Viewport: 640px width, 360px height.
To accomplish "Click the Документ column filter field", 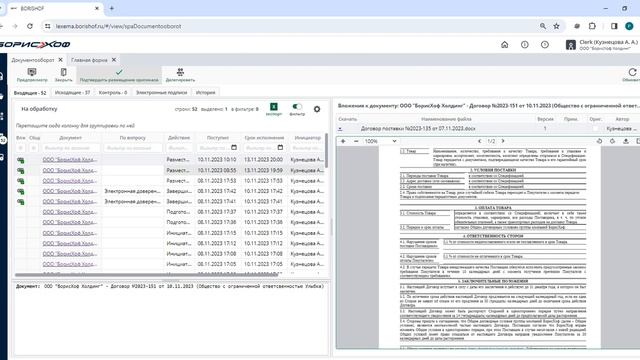I will 71,148.
